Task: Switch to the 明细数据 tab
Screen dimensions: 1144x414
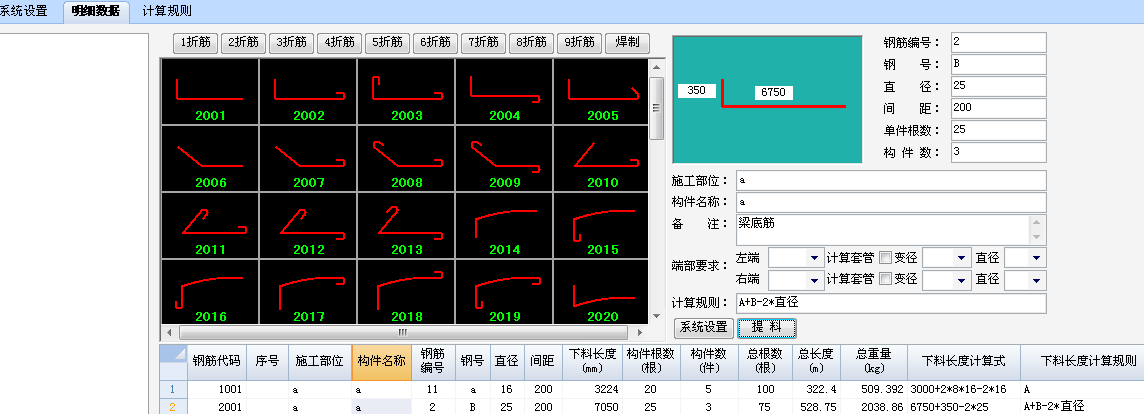Action: click(x=96, y=11)
